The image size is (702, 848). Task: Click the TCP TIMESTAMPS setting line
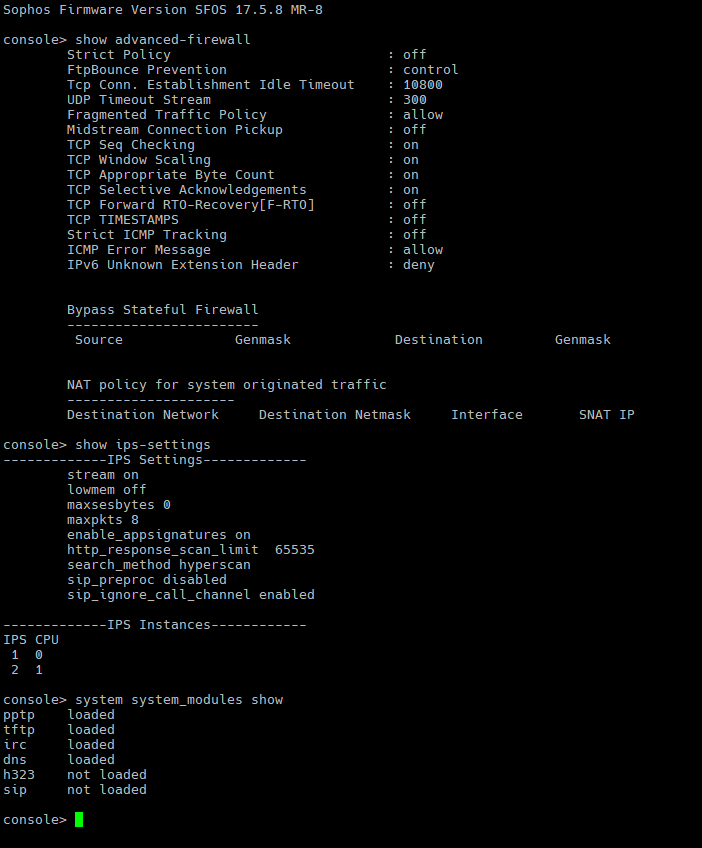pos(247,220)
